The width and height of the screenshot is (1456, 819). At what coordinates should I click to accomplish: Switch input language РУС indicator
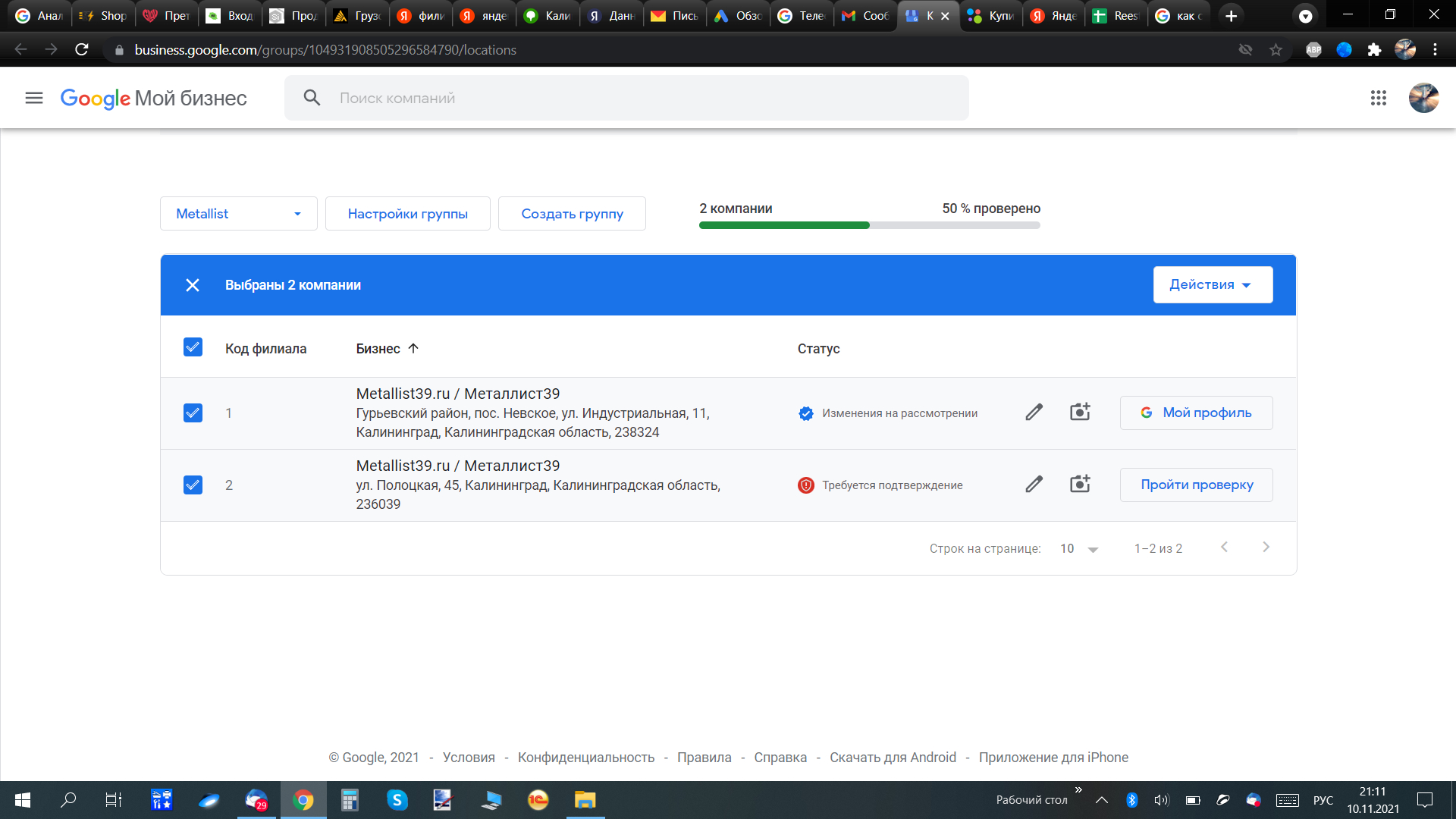1323,800
